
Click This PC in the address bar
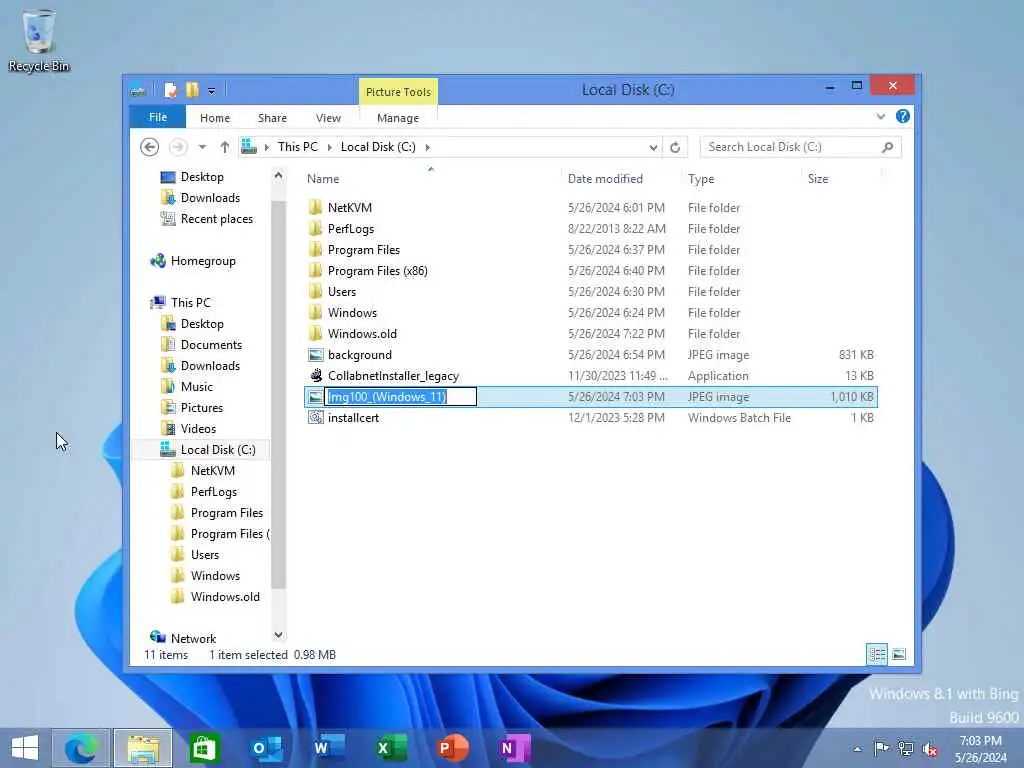[298, 147]
